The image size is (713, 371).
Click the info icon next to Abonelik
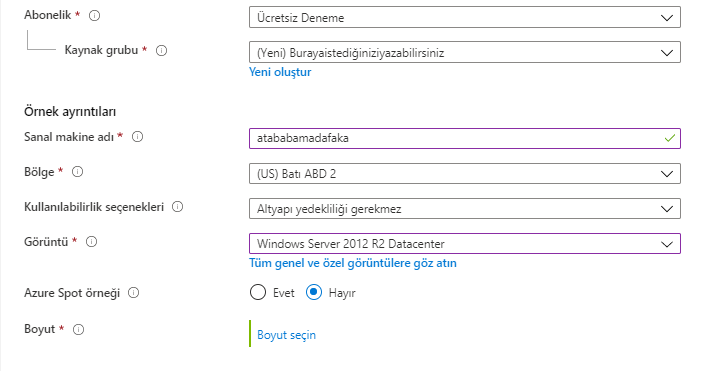95,16
